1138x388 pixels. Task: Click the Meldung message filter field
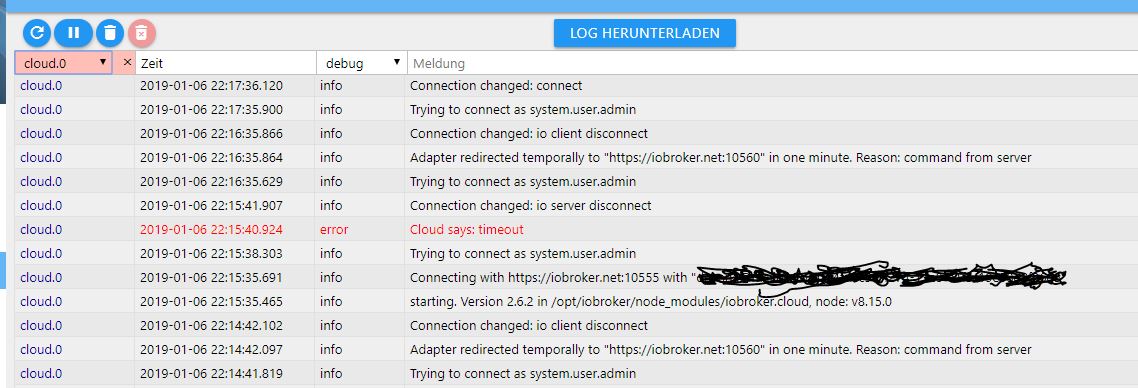coord(772,63)
